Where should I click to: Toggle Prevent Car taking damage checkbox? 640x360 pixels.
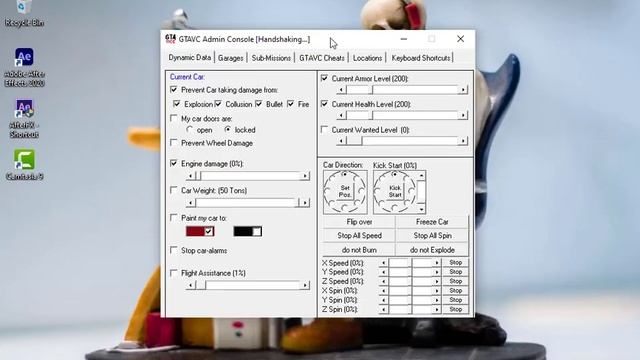pyautogui.click(x=174, y=89)
